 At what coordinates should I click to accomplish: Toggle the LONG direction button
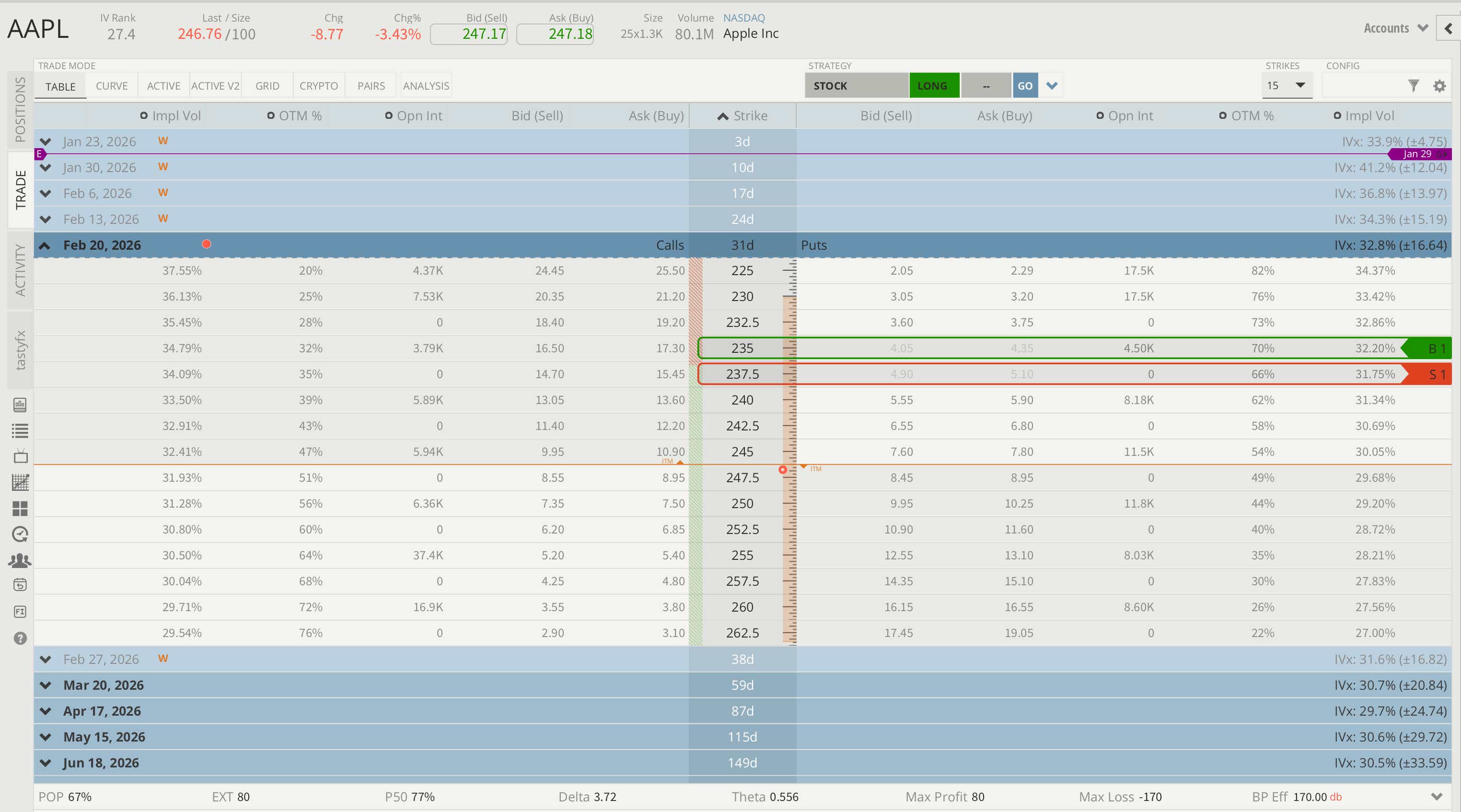click(934, 86)
